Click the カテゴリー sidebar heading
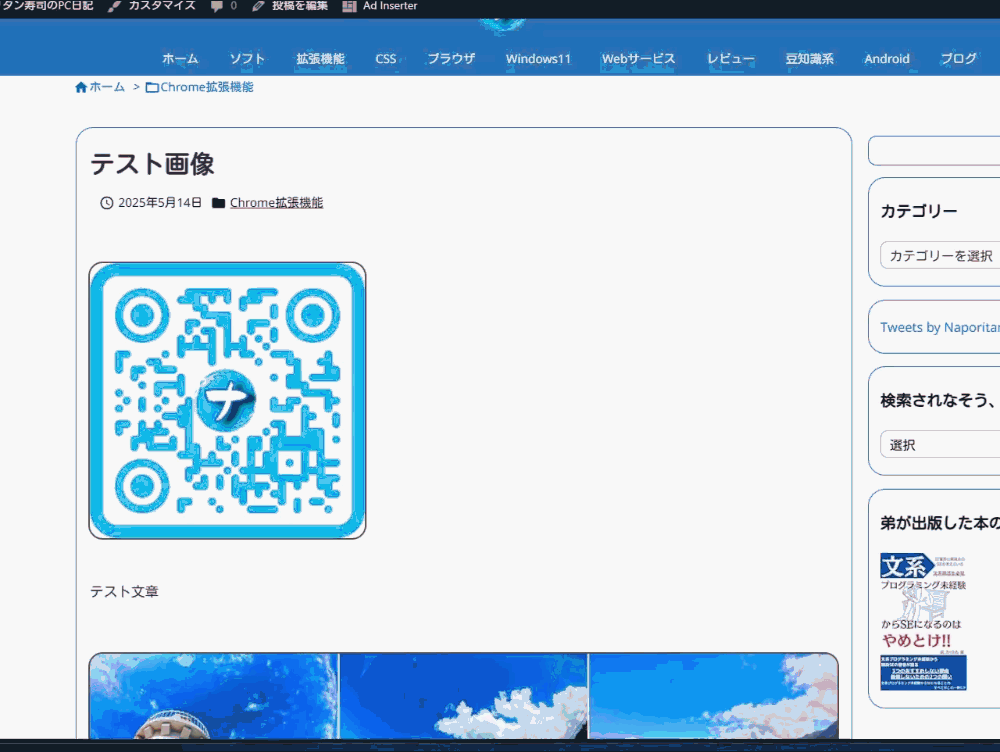The image size is (1000, 752). (x=919, y=211)
